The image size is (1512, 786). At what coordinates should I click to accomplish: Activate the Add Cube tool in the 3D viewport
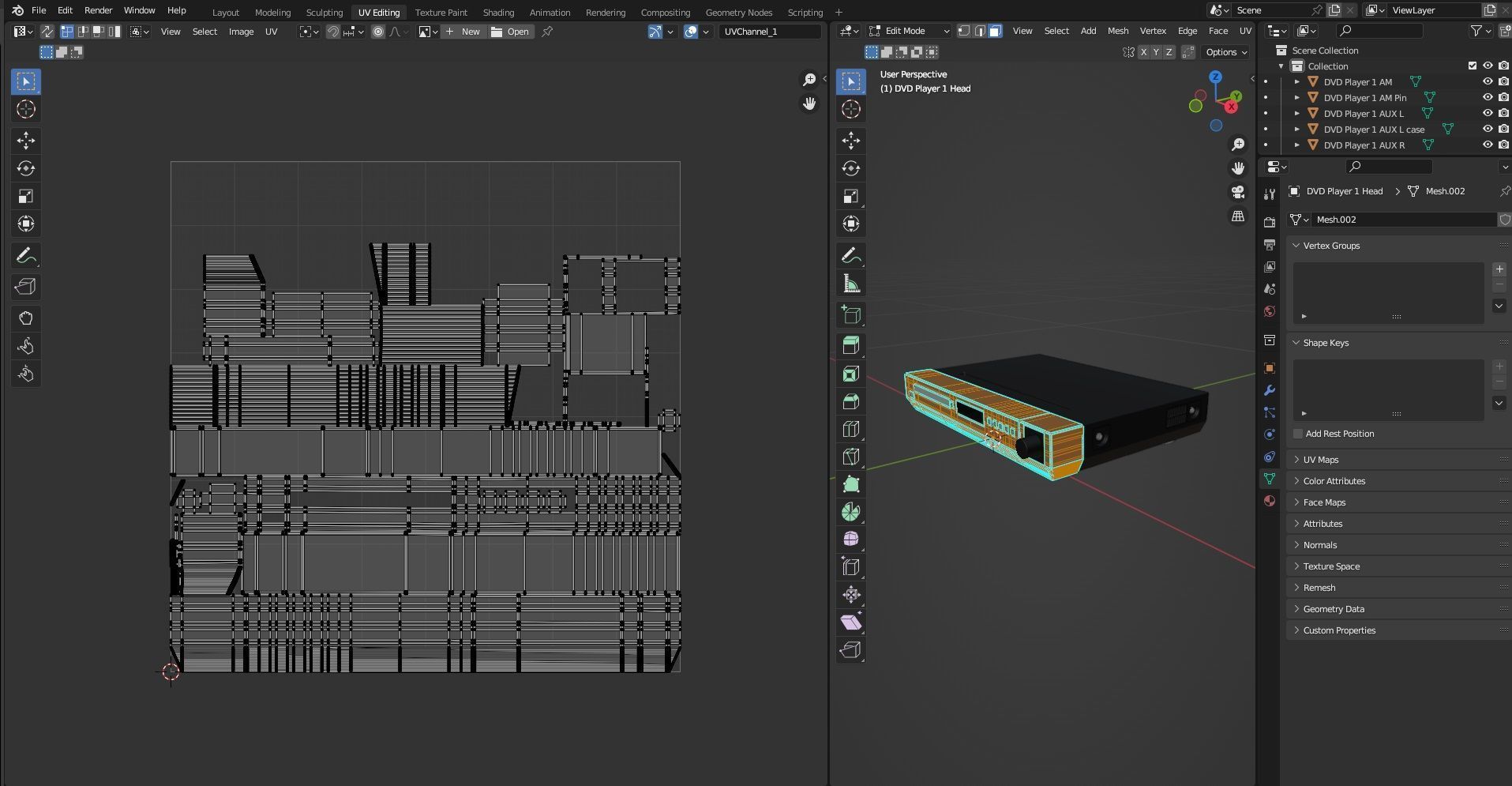point(851,314)
